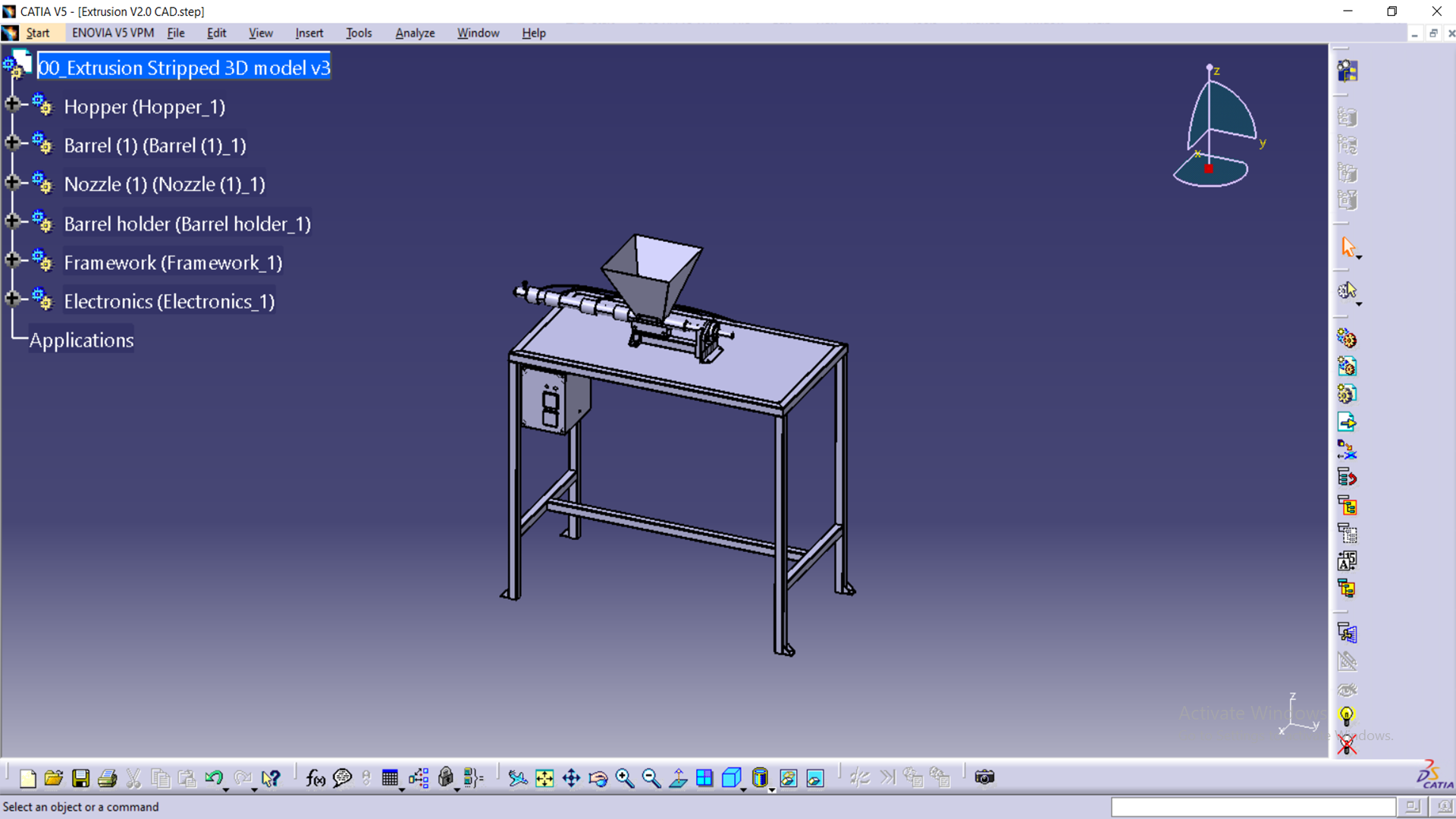Select Framework (Framework_1) in the tree
The width and height of the screenshot is (1456, 819).
point(173,262)
